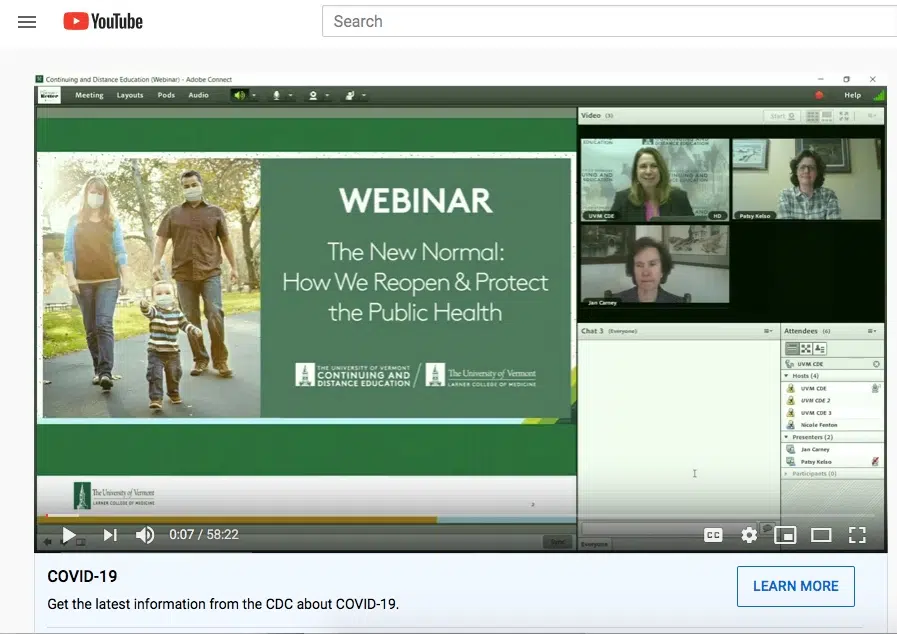The height and width of the screenshot is (634, 897).
Task: Open the speaker options dropdown arrow
Action: click(254, 95)
